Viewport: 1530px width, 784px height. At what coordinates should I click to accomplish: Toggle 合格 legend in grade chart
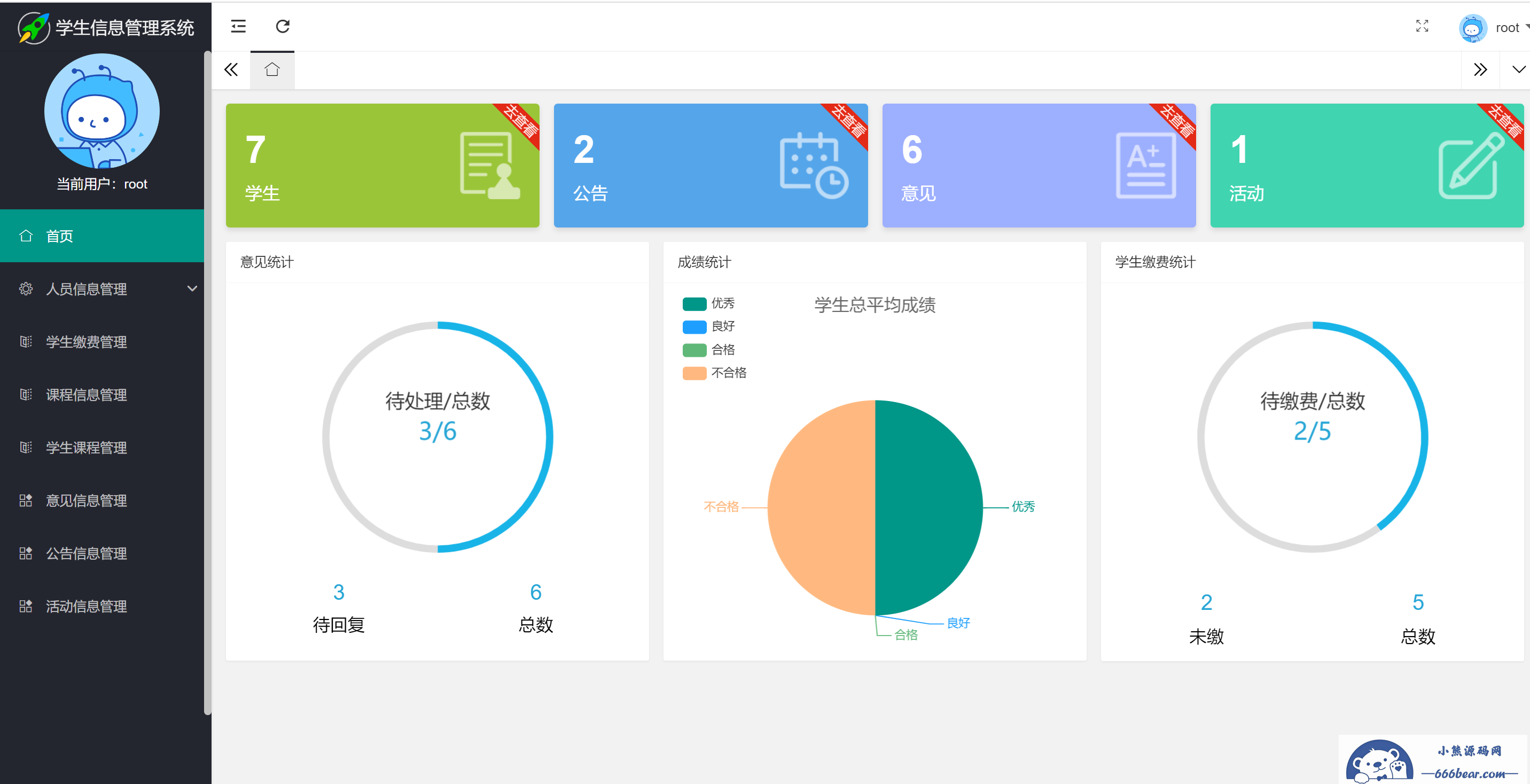click(708, 350)
